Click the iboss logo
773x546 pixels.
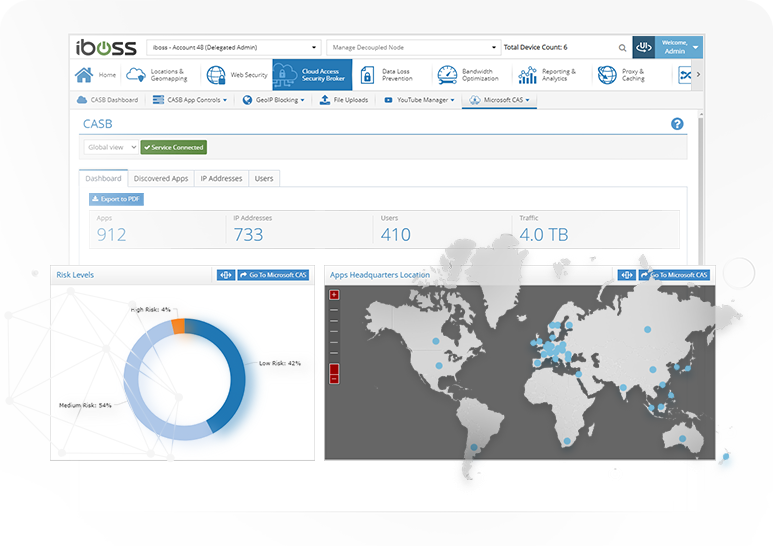pos(106,47)
